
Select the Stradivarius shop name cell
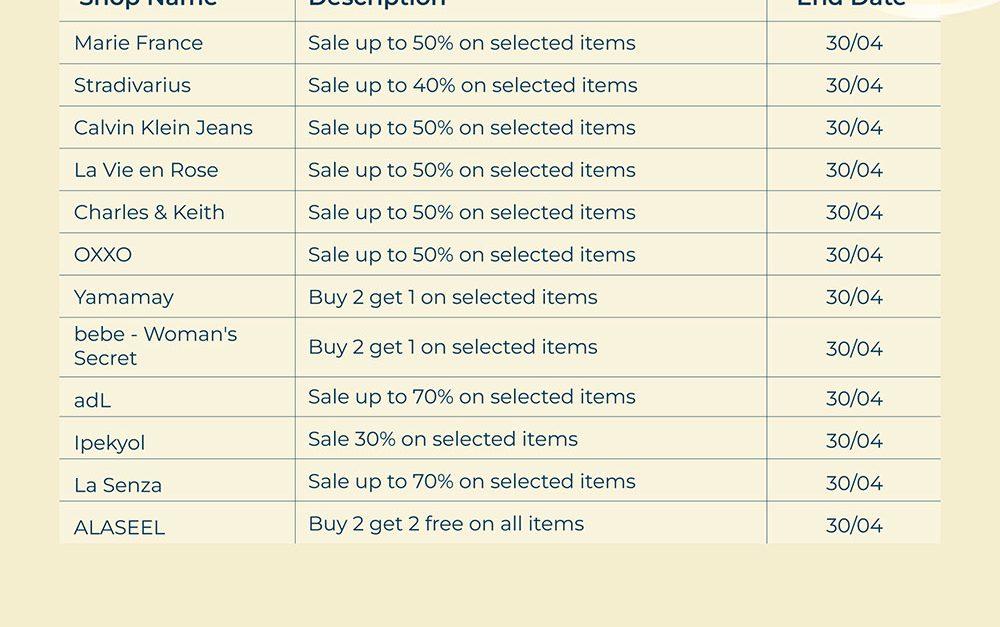[x=132, y=85]
